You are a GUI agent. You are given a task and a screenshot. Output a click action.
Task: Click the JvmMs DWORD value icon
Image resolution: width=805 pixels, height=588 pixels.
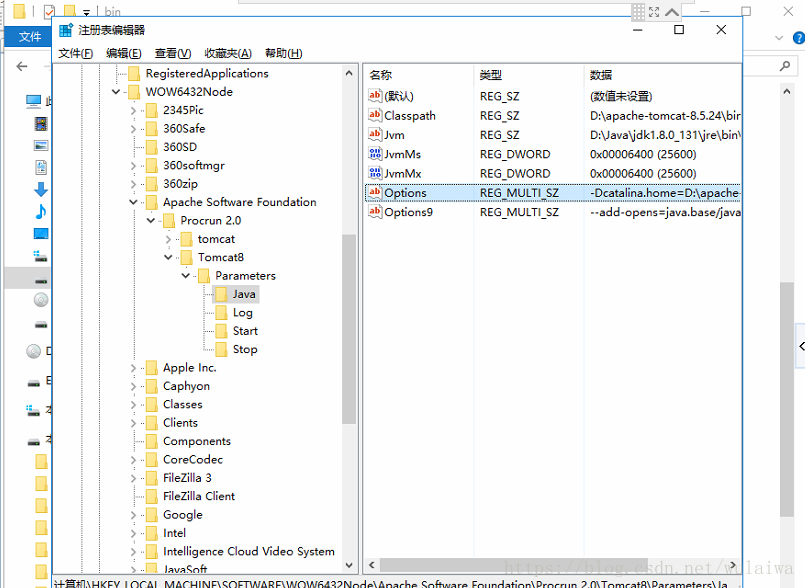coord(375,154)
